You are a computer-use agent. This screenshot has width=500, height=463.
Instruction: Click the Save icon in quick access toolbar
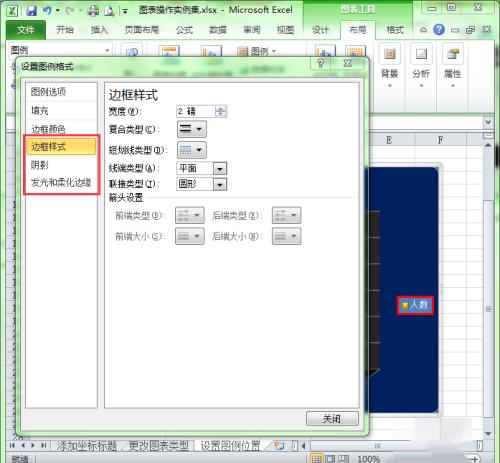[x=32, y=11]
